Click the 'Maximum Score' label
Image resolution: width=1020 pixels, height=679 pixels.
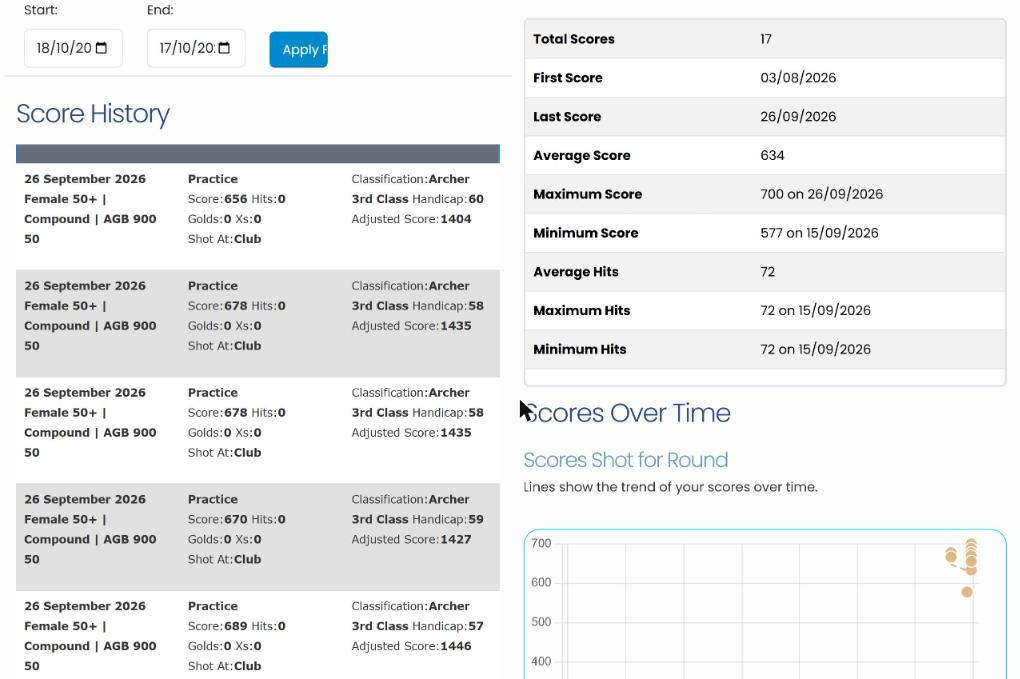(587, 194)
